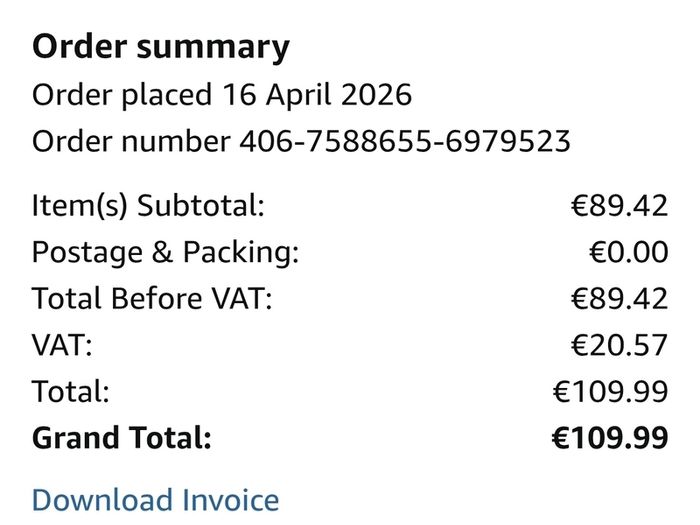Click the Order summary heading
Viewport: 700px width, 525px height.
(x=161, y=47)
